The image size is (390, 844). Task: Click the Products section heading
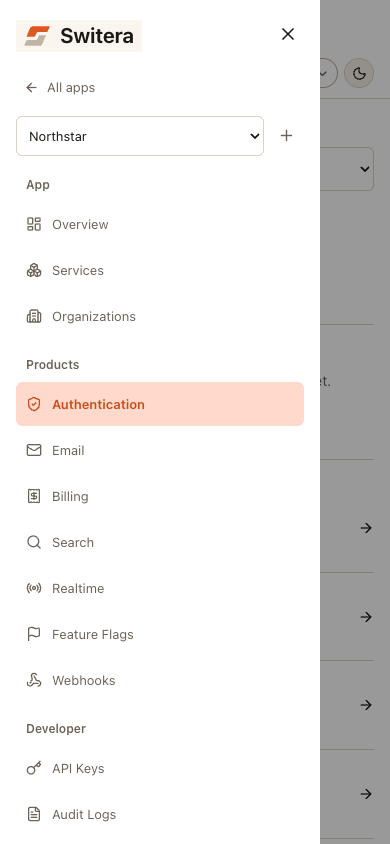tap(53, 364)
